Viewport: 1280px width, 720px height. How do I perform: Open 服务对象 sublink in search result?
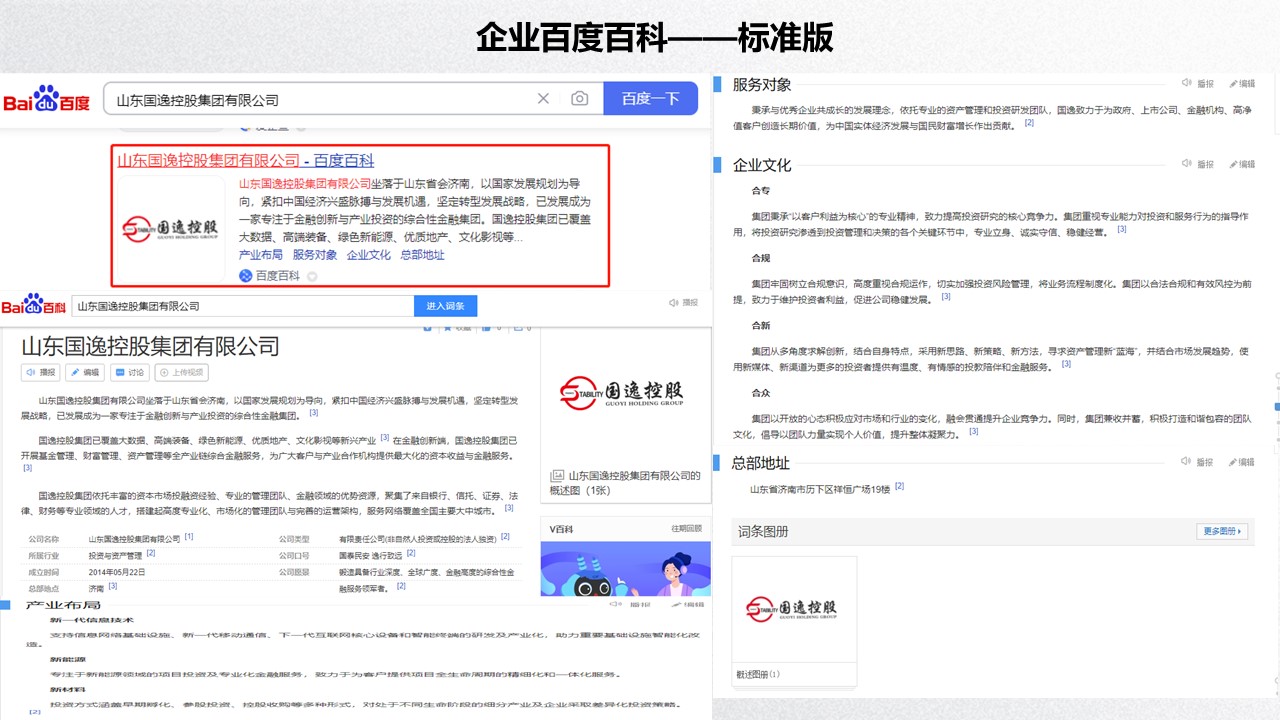tap(315, 255)
